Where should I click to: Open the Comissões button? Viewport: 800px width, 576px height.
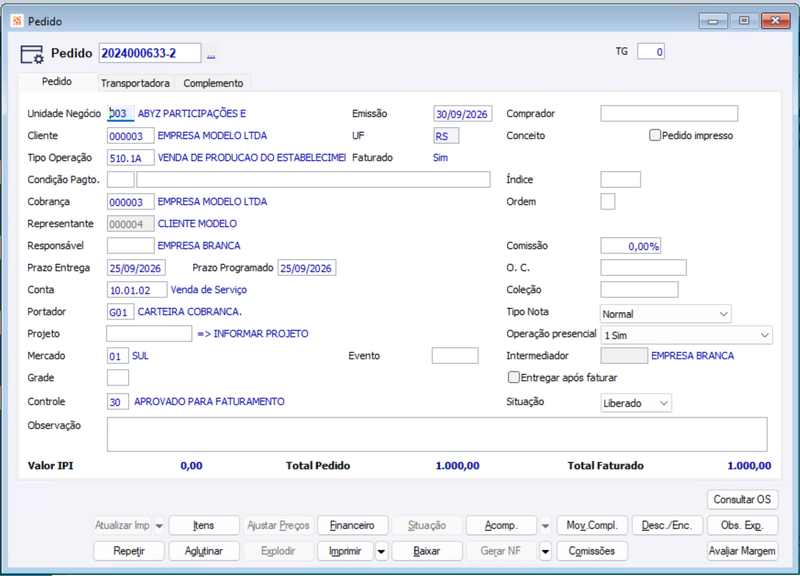click(x=592, y=551)
